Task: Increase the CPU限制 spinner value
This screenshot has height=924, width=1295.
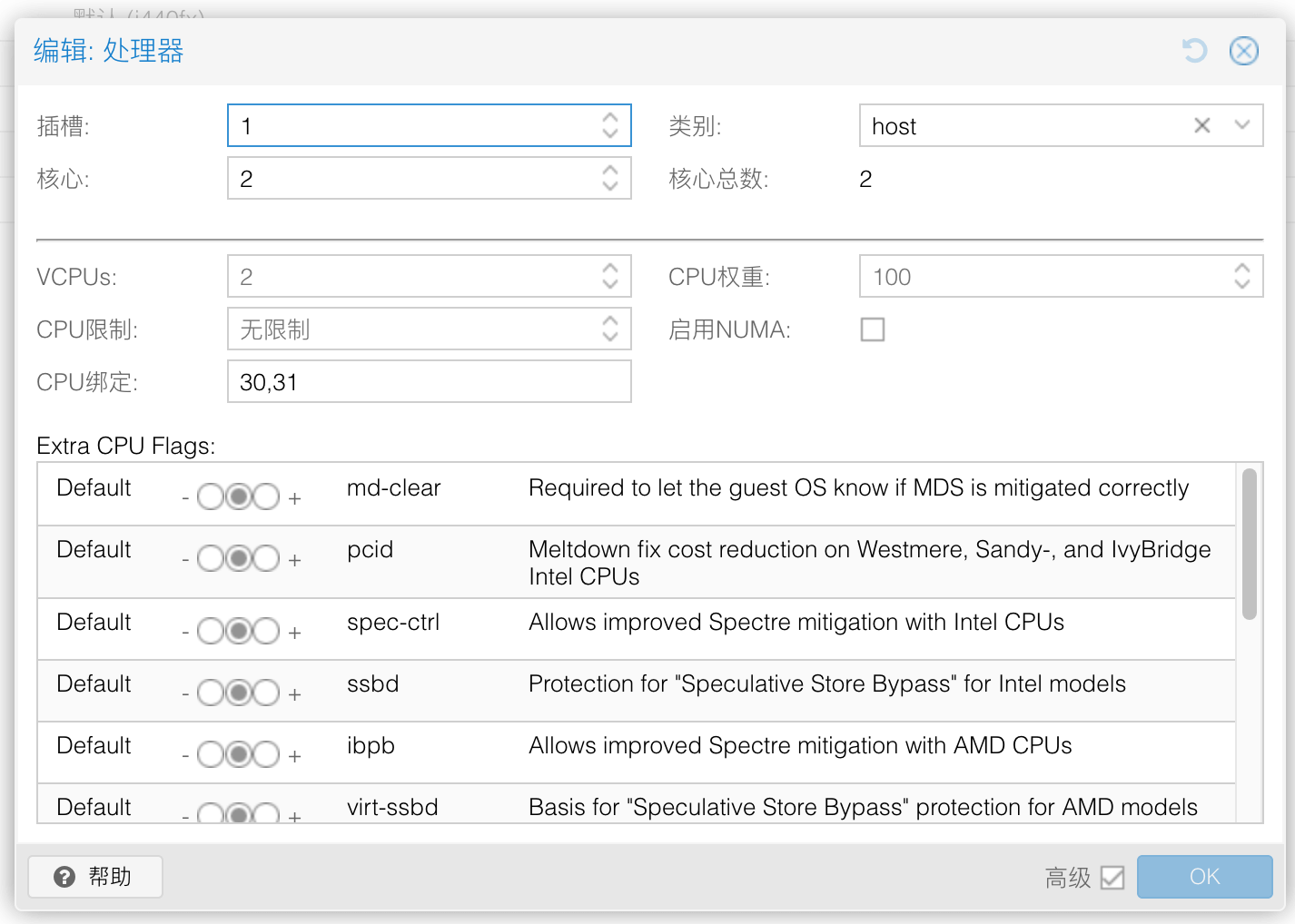Action: [x=610, y=320]
